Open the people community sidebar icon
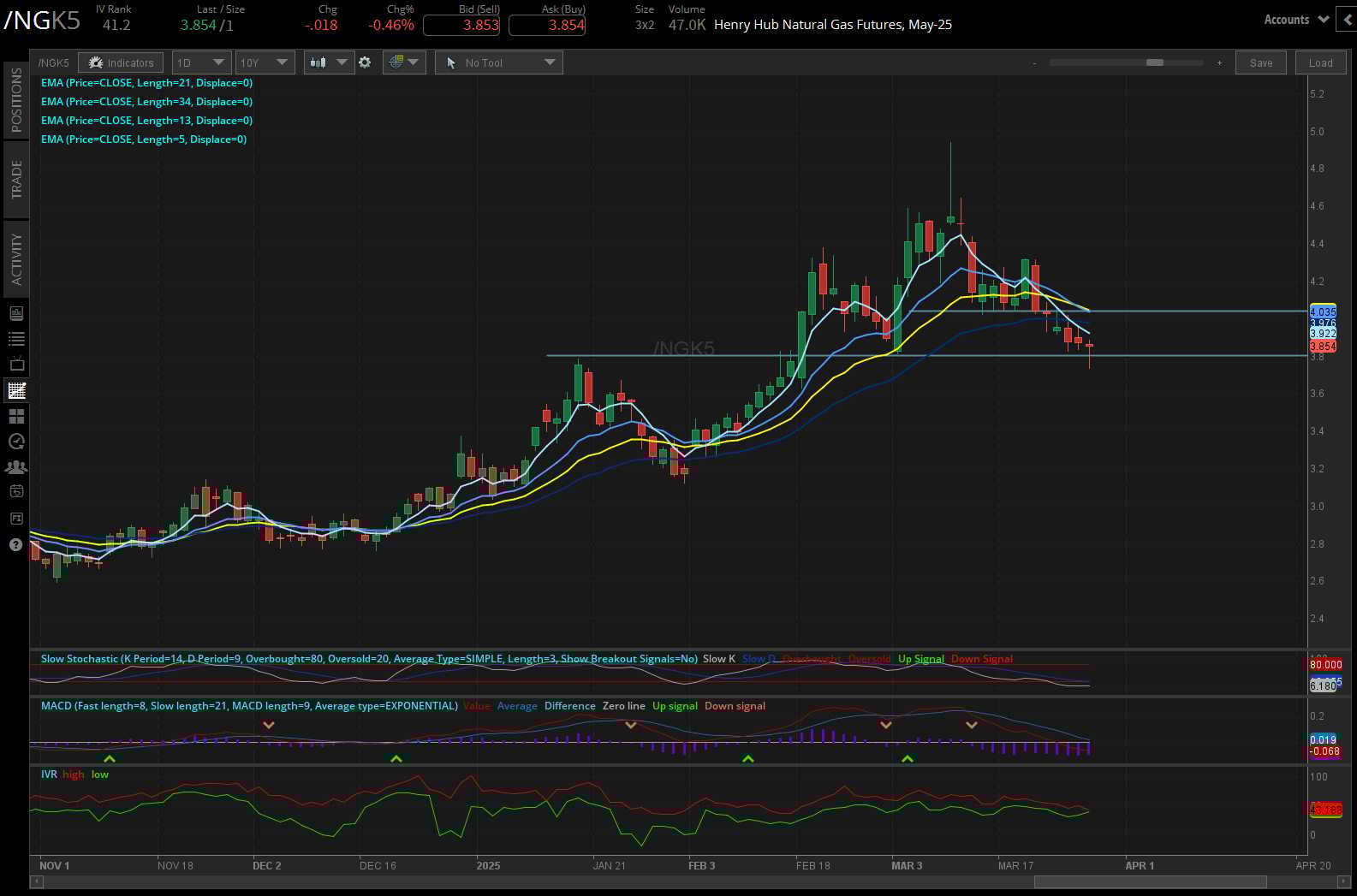 [16, 467]
